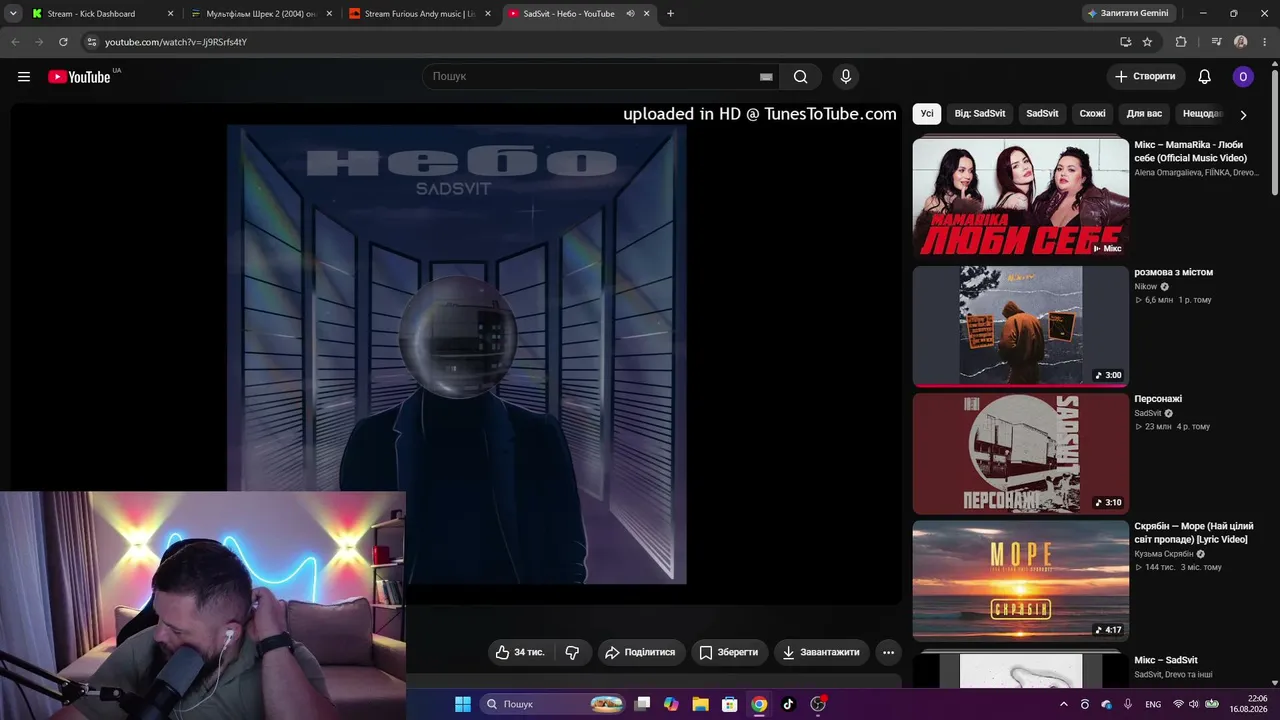The width and height of the screenshot is (1280, 720).
Task: Like the video with 34 тис. likes
Action: point(520,652)
